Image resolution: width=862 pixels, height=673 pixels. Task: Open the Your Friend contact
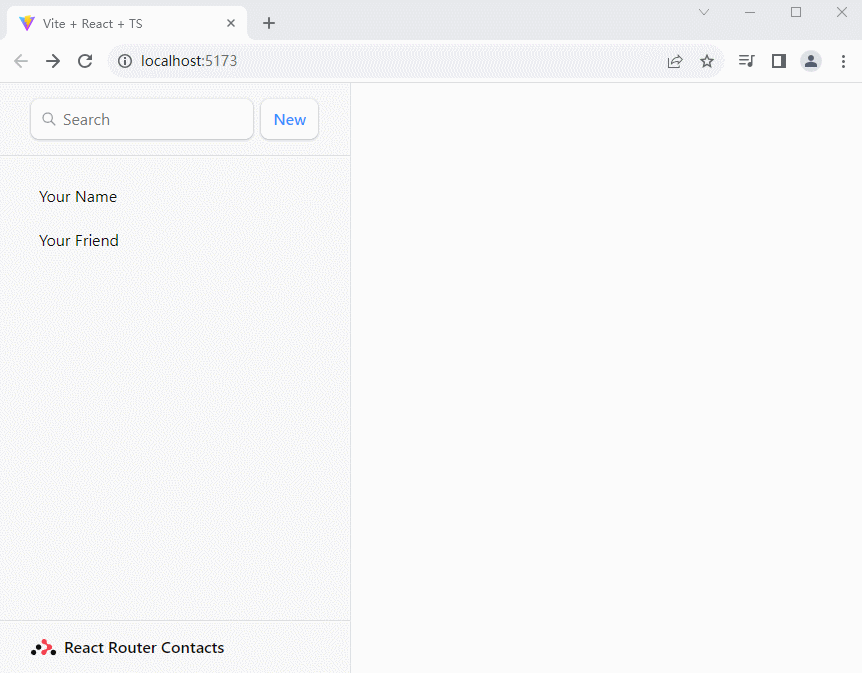coord(79,241)
